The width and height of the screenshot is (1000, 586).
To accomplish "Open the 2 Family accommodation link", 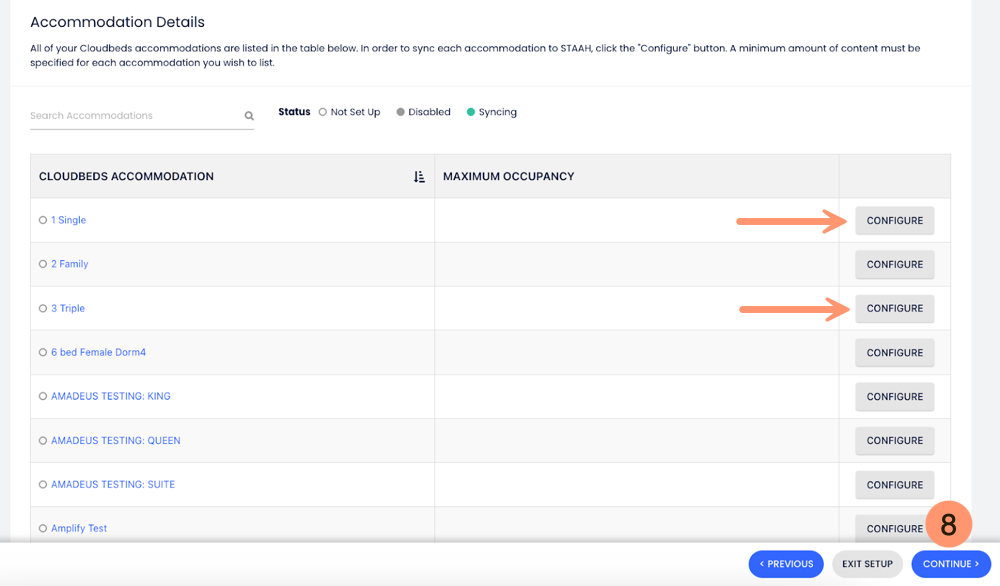I will point(69,264).
